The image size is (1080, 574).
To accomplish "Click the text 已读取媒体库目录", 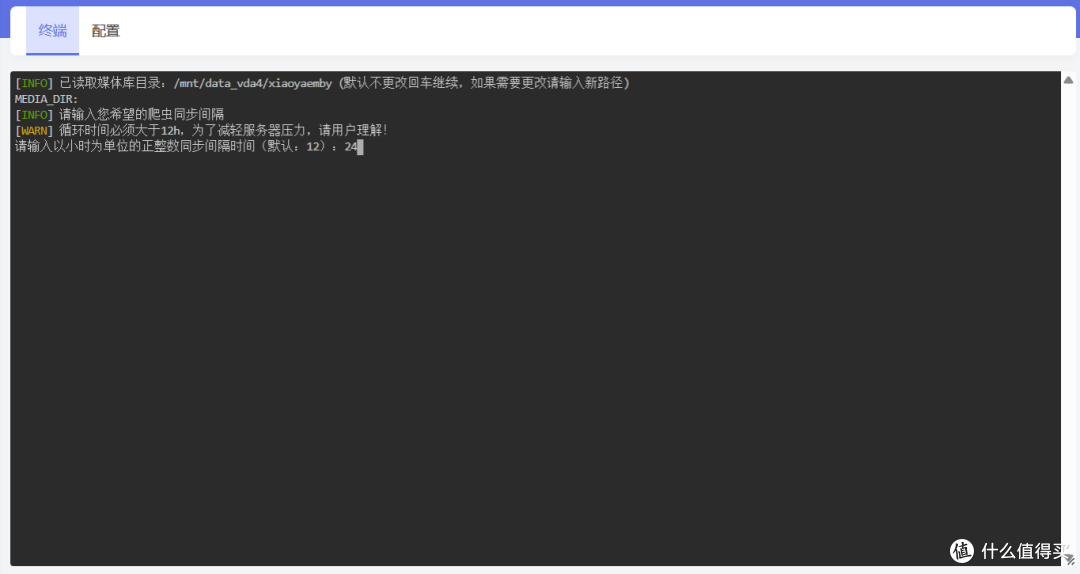I will [110, 83].
